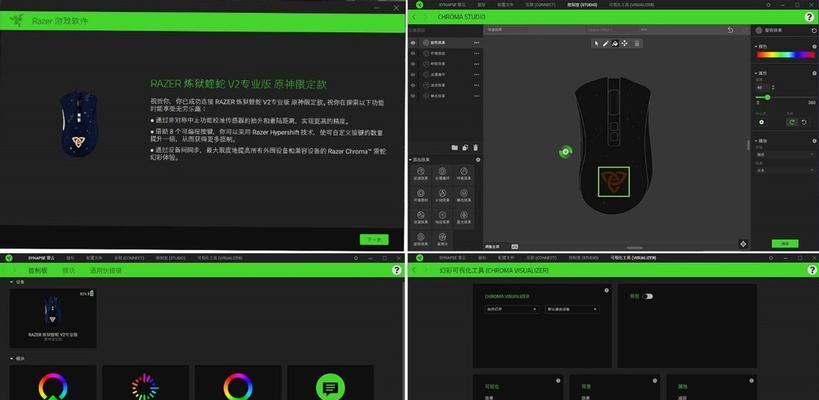Open settings gear in Chroma Studio title bar
This screenshot has width=819, height=400.
[x=768, y=5]
